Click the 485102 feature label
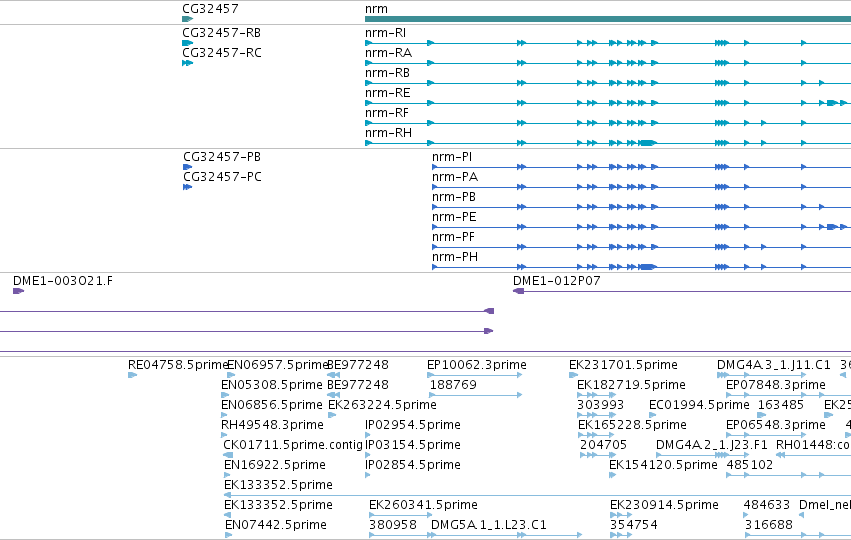 coord(750,465)
